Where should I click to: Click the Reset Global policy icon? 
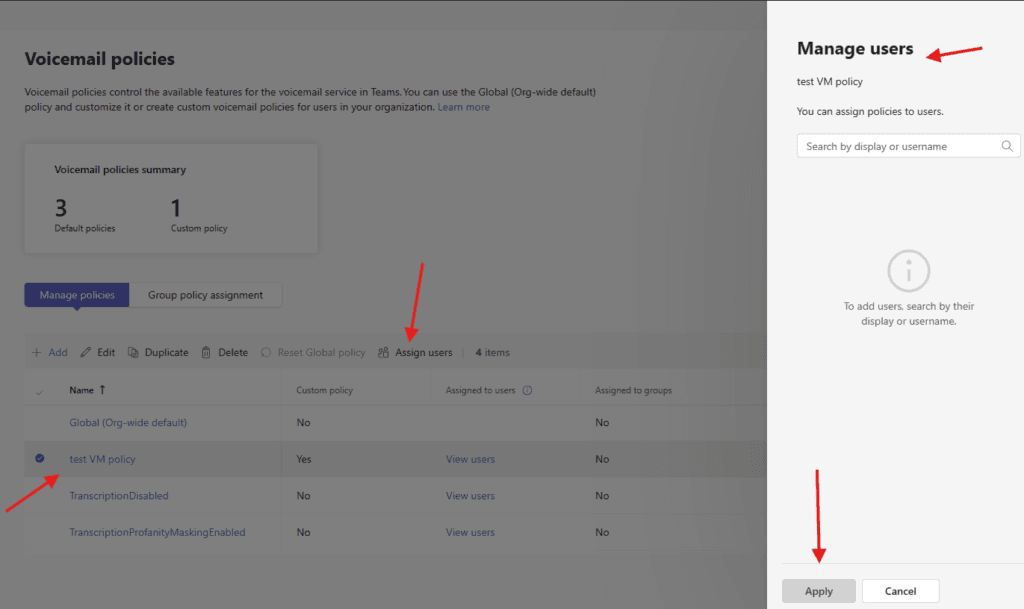click(x=266, y=353)
